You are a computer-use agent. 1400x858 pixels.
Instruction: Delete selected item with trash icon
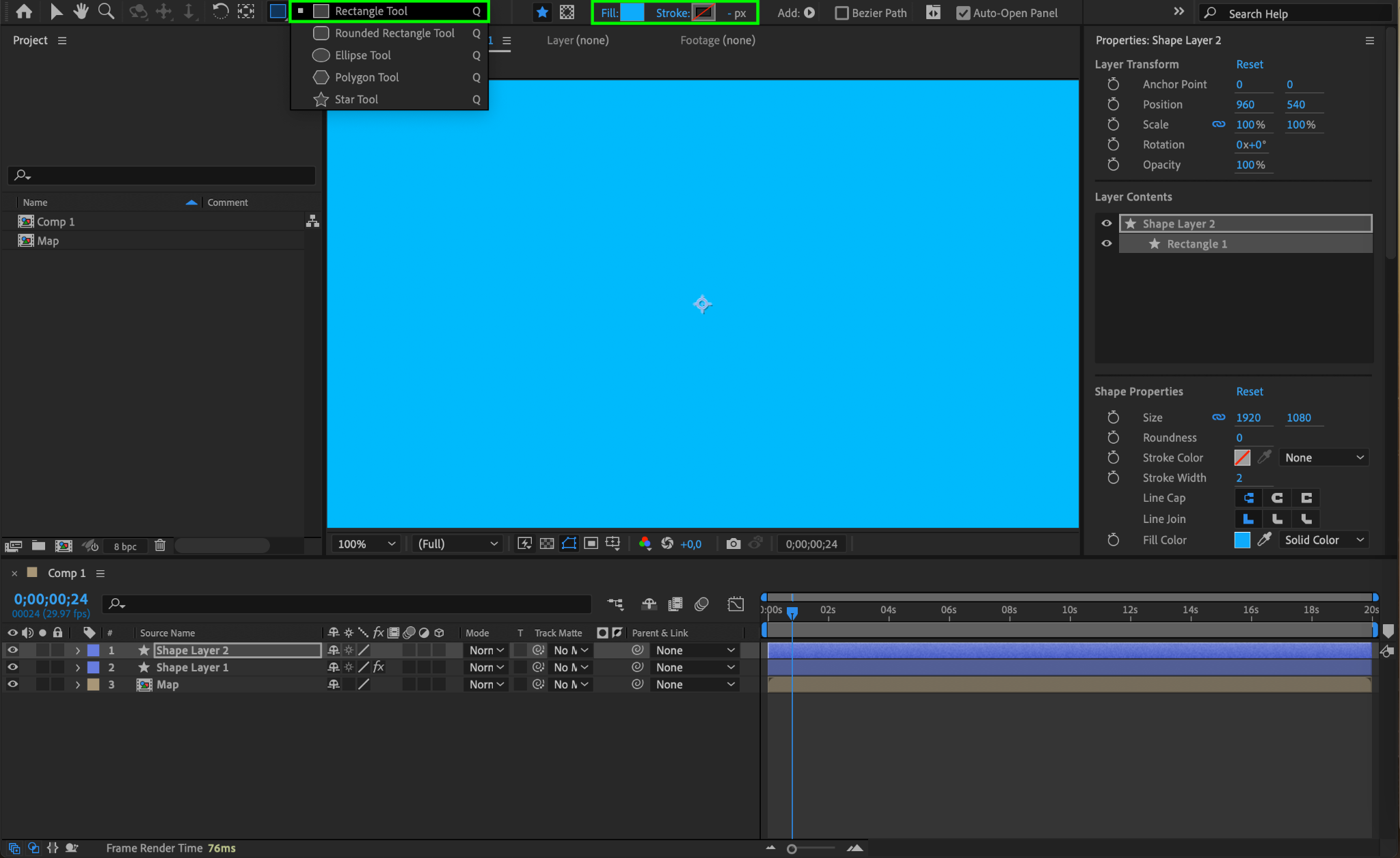click(x=160, y=546)
